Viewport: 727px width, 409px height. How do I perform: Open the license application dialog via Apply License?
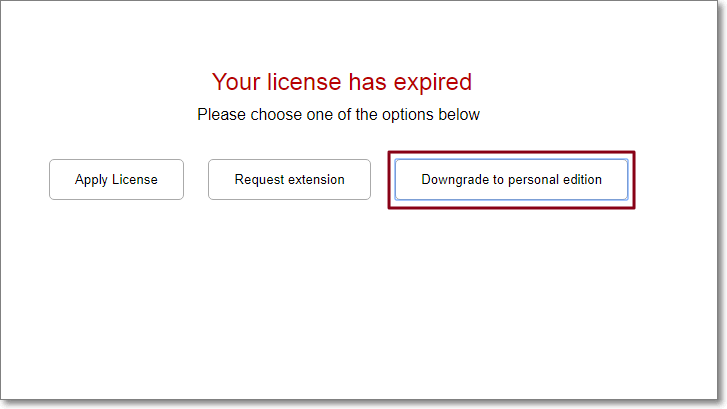(x=116, y=180)
